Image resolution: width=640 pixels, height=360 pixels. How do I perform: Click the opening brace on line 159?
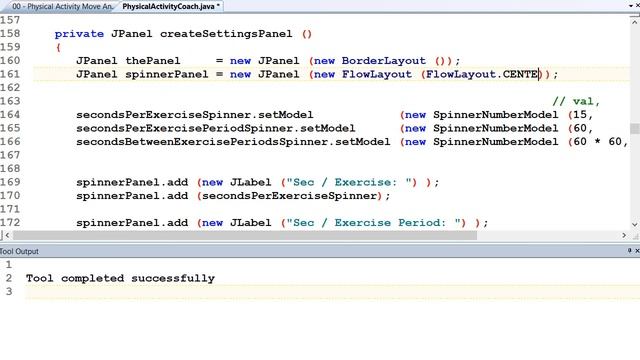pyautogui.click(x=58, y=47)
